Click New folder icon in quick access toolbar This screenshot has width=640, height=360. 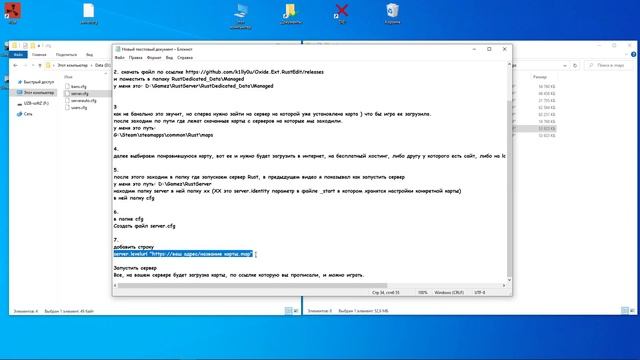[32, 45]
